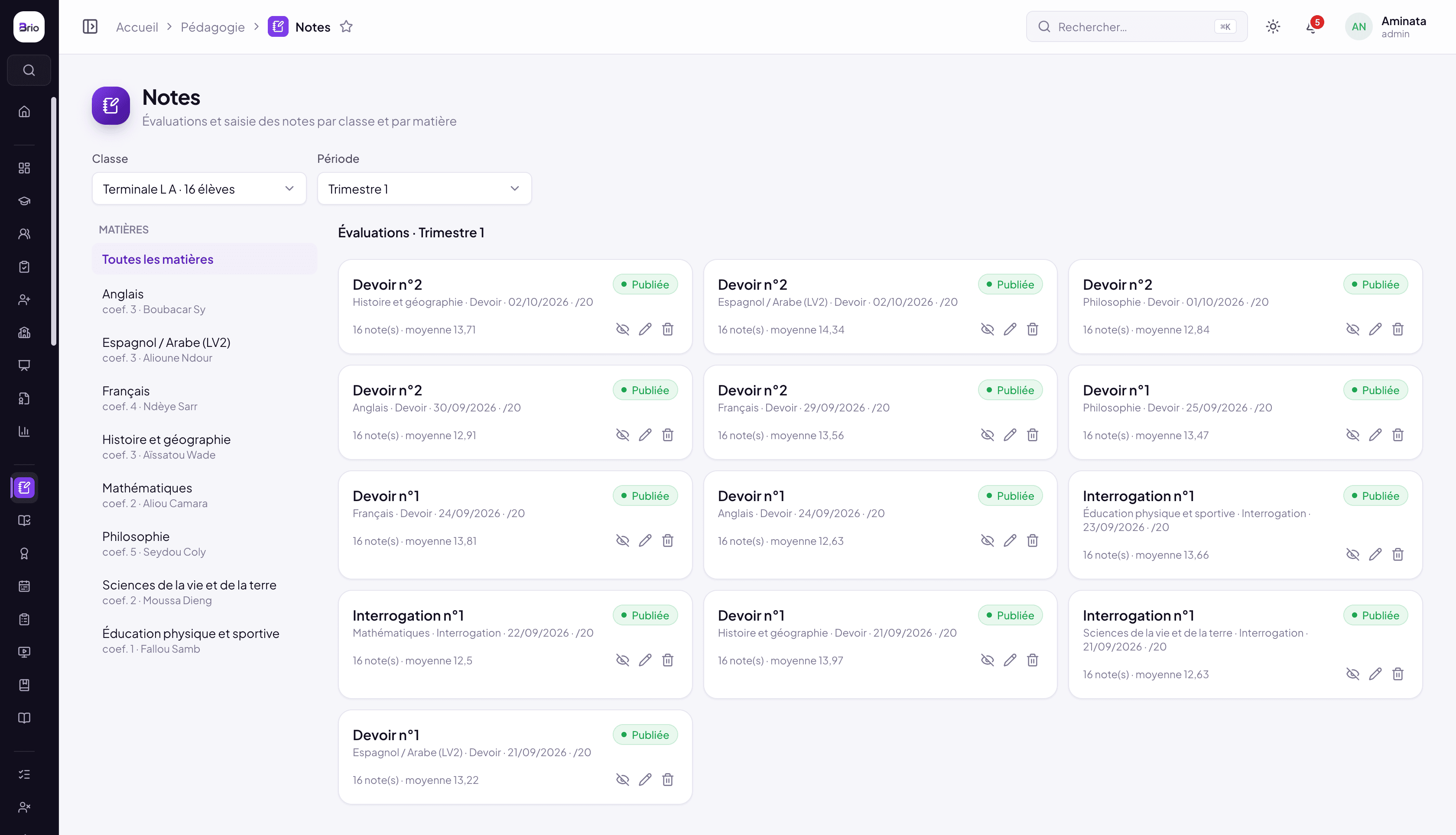This screenshot has height=835, width=1456.
Task: Open Aminata admin user profile
Action: click(x=1386, y=27)
